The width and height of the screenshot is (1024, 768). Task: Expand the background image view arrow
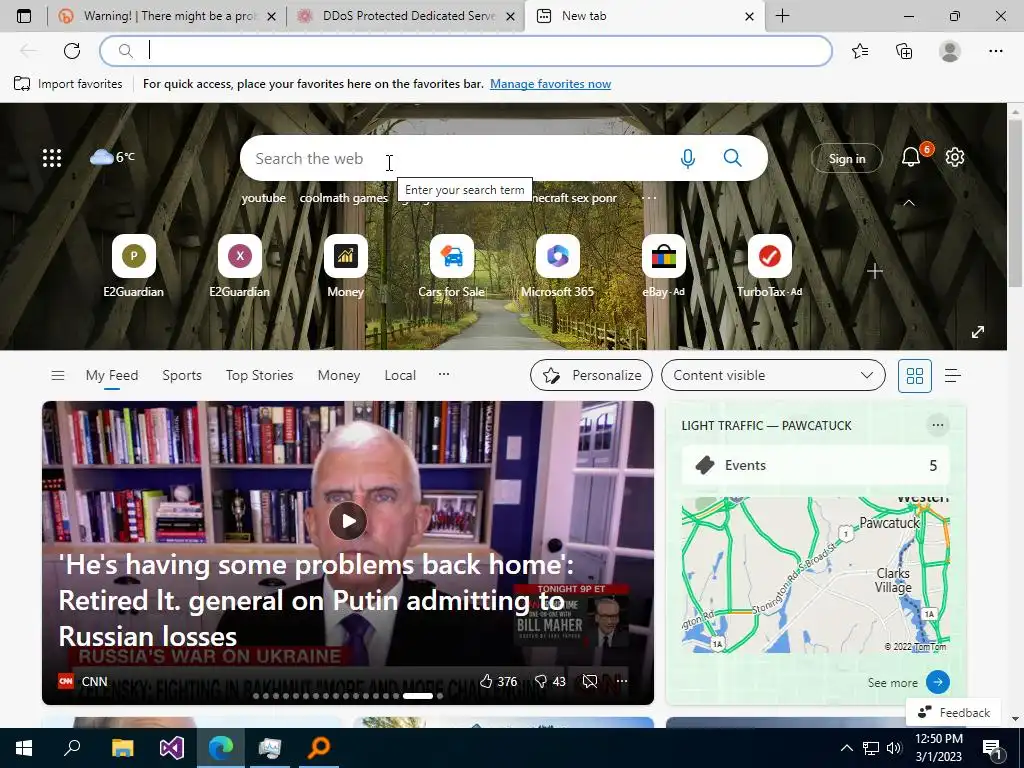click(x=978, y=332)
